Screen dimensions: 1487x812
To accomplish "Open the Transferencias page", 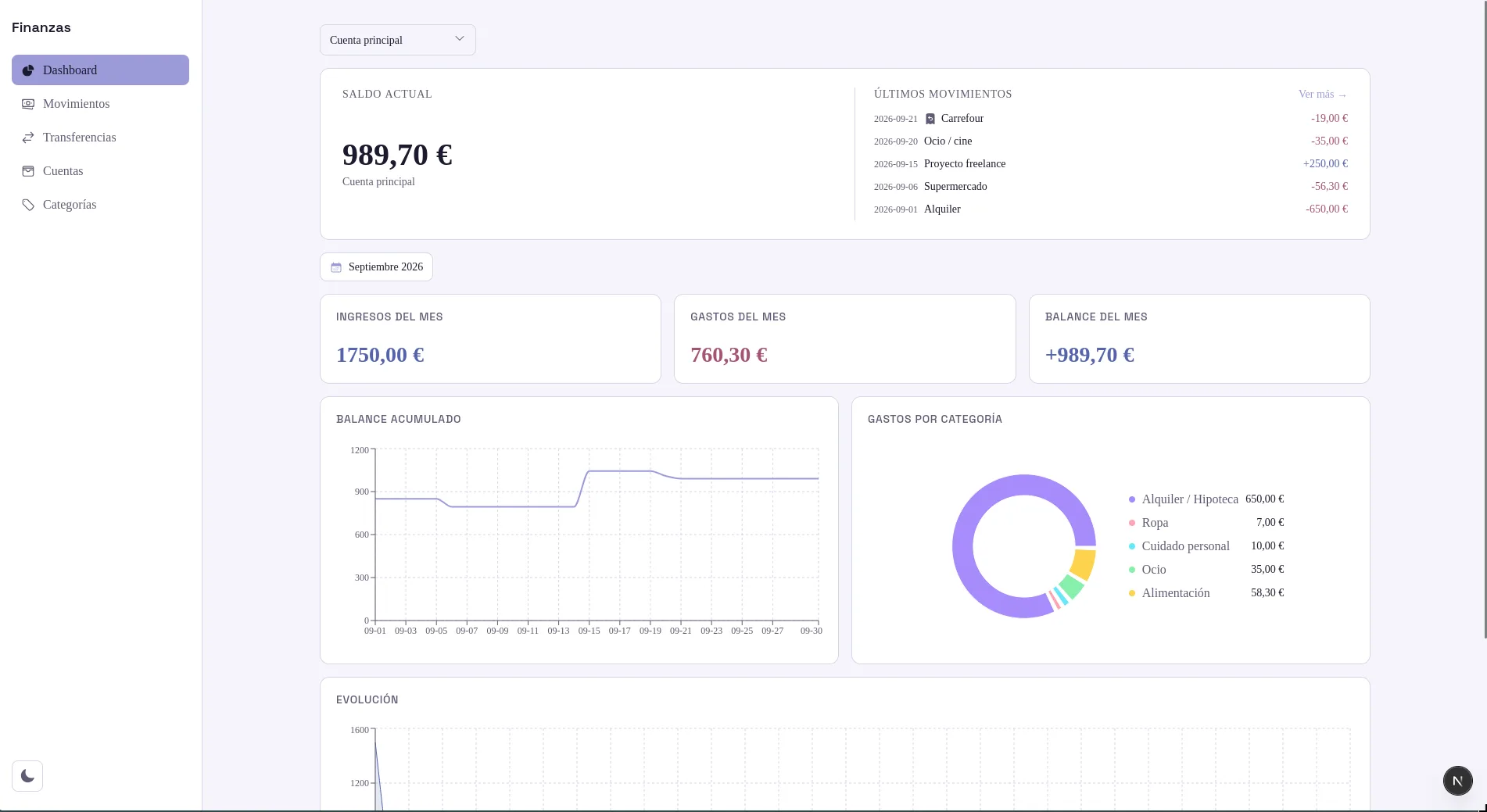I will tap(100, 138).
